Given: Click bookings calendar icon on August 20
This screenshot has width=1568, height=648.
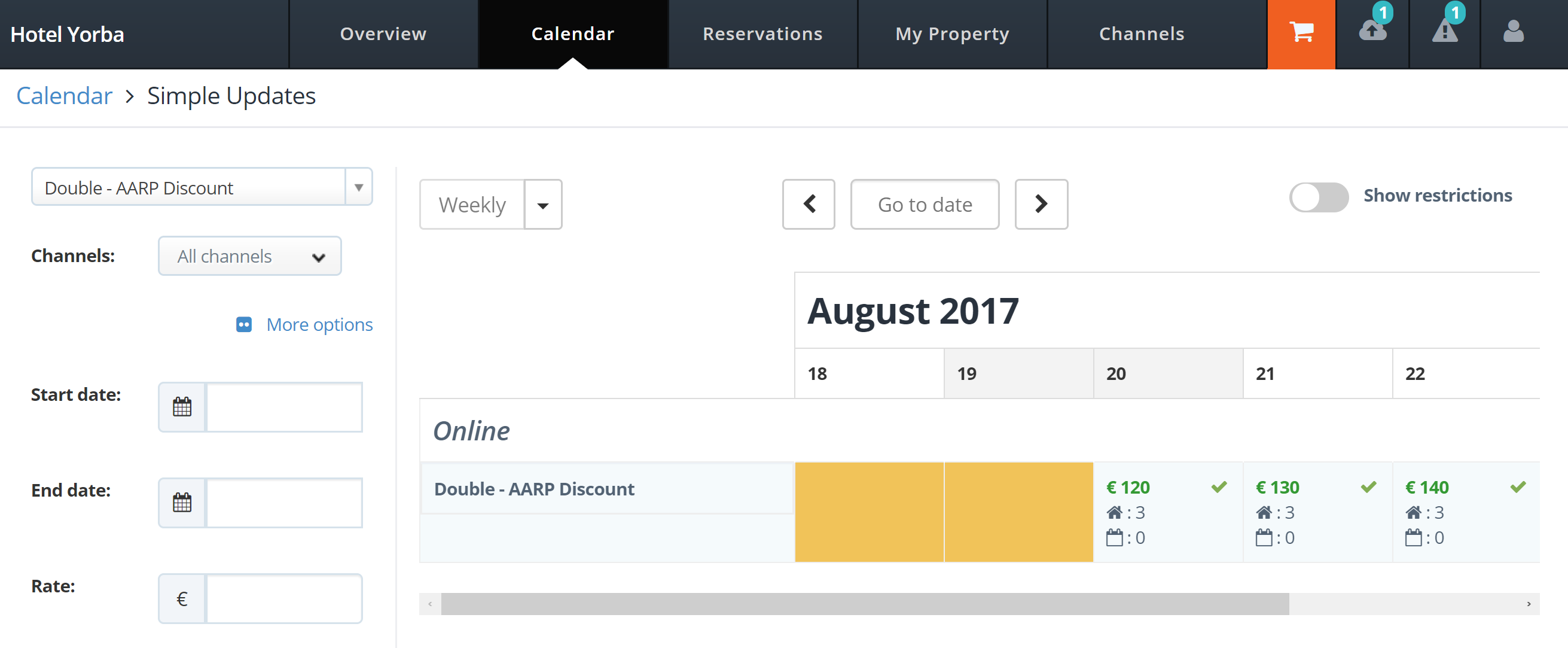Looking at the screenshot, I should click(1114, 537).
